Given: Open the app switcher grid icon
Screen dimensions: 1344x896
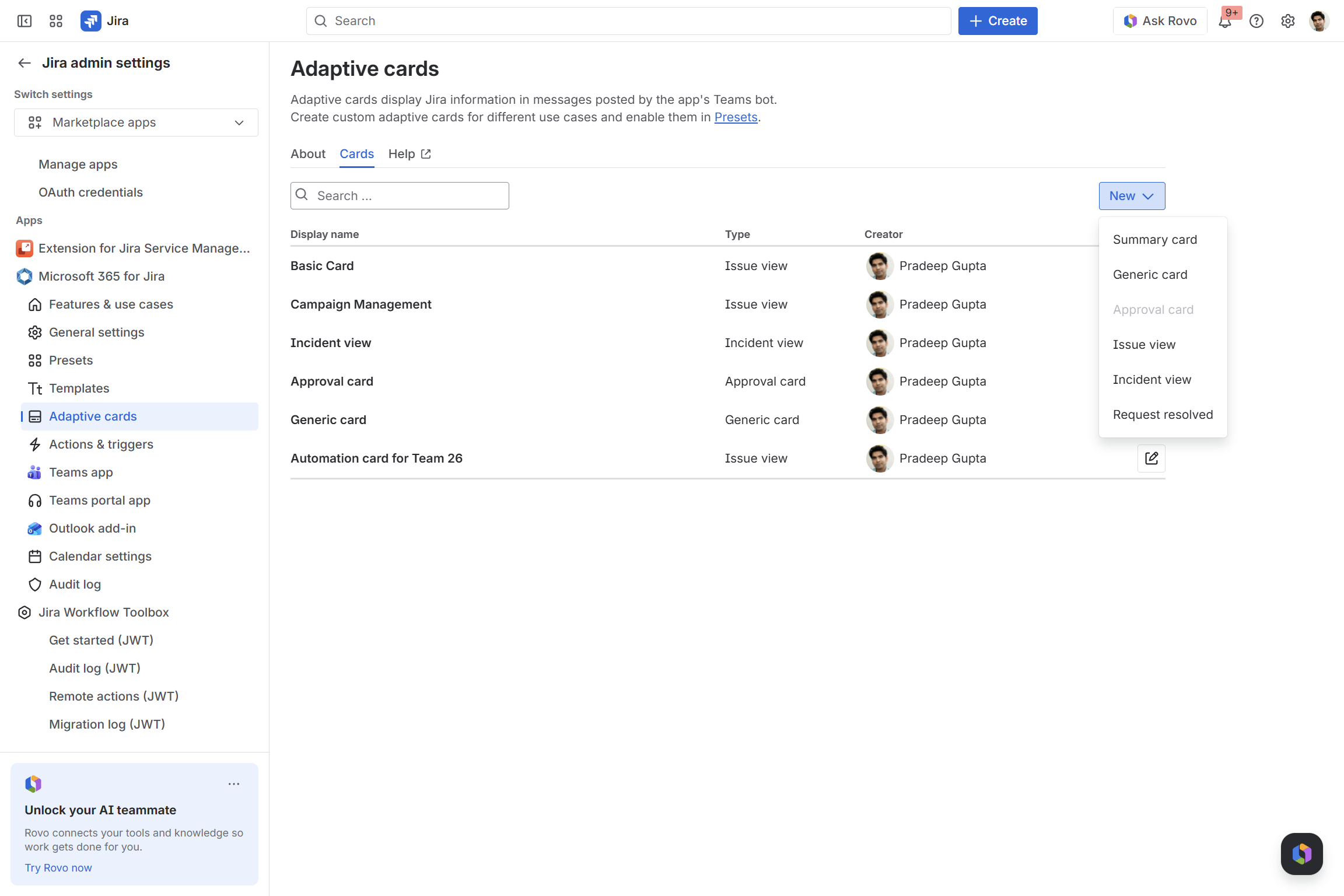Looking at the screenshot, I should point(56,21).
